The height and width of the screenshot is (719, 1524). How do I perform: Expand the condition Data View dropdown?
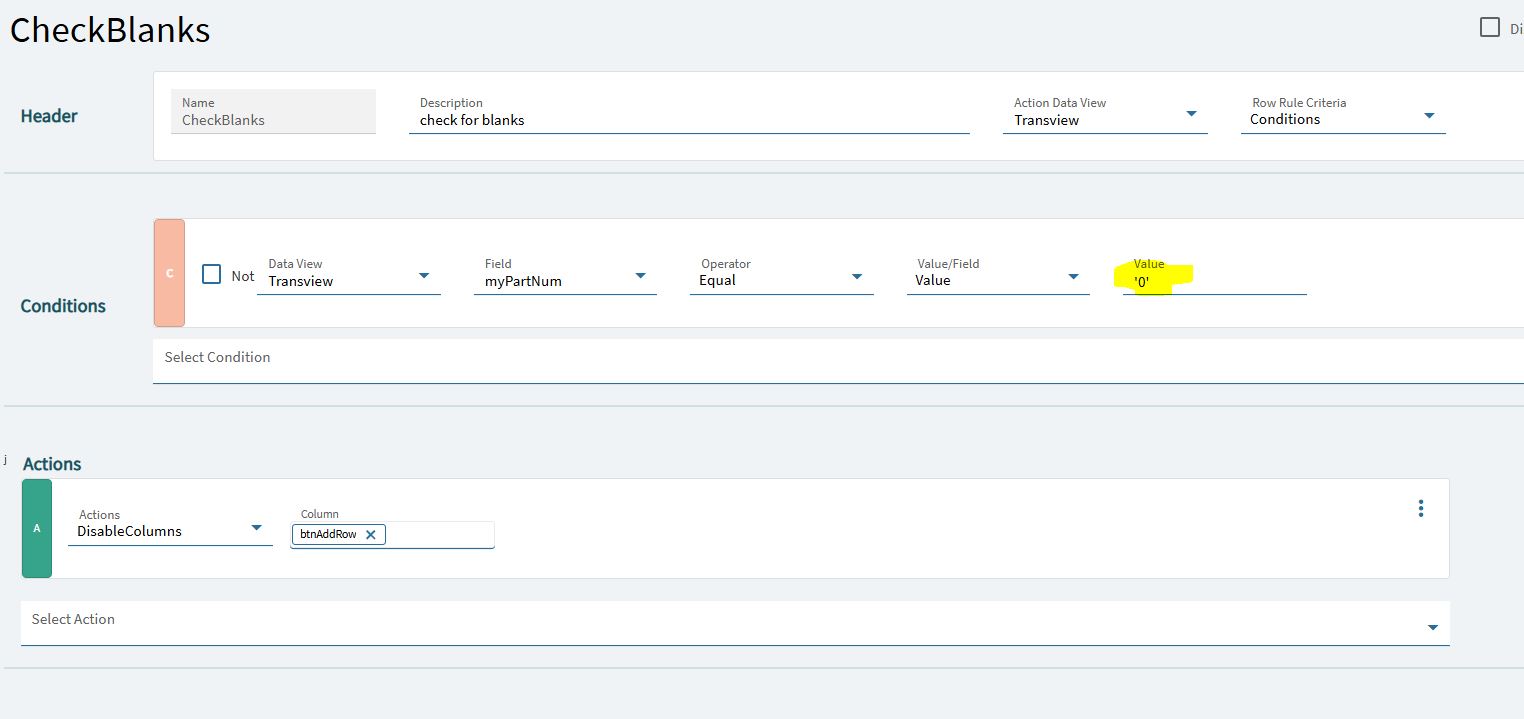(424, 276)
